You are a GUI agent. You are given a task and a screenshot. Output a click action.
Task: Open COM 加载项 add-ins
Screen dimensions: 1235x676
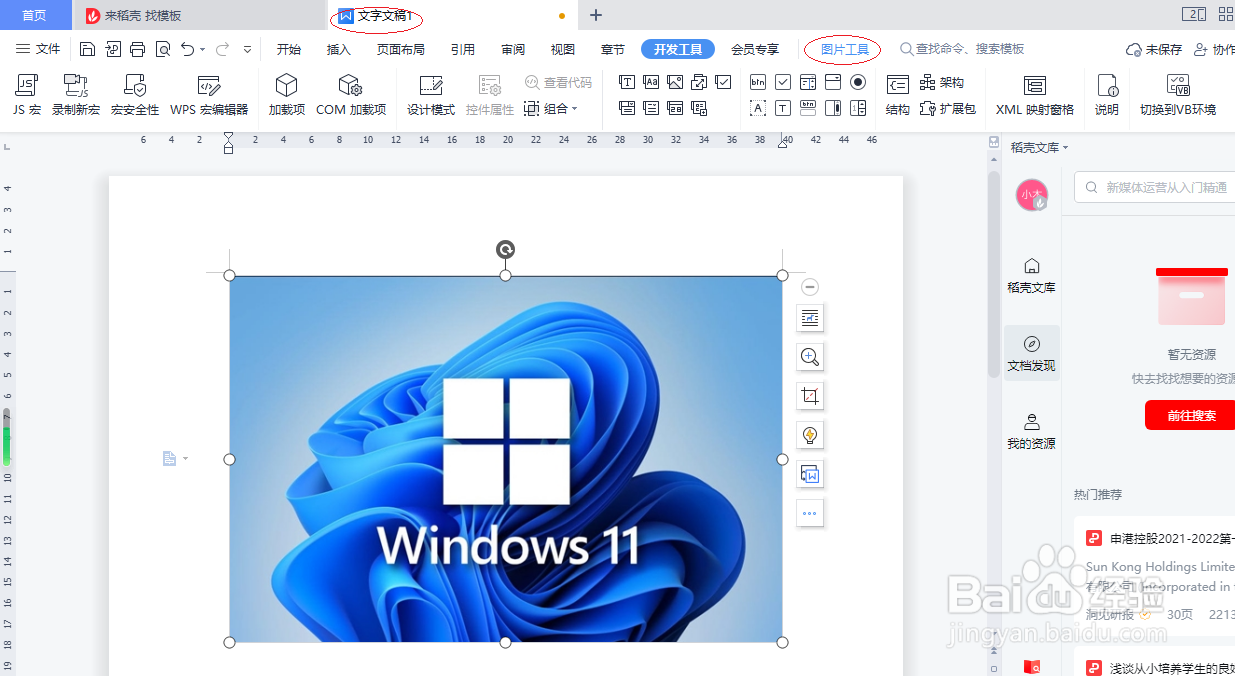[x=351, y=96]
